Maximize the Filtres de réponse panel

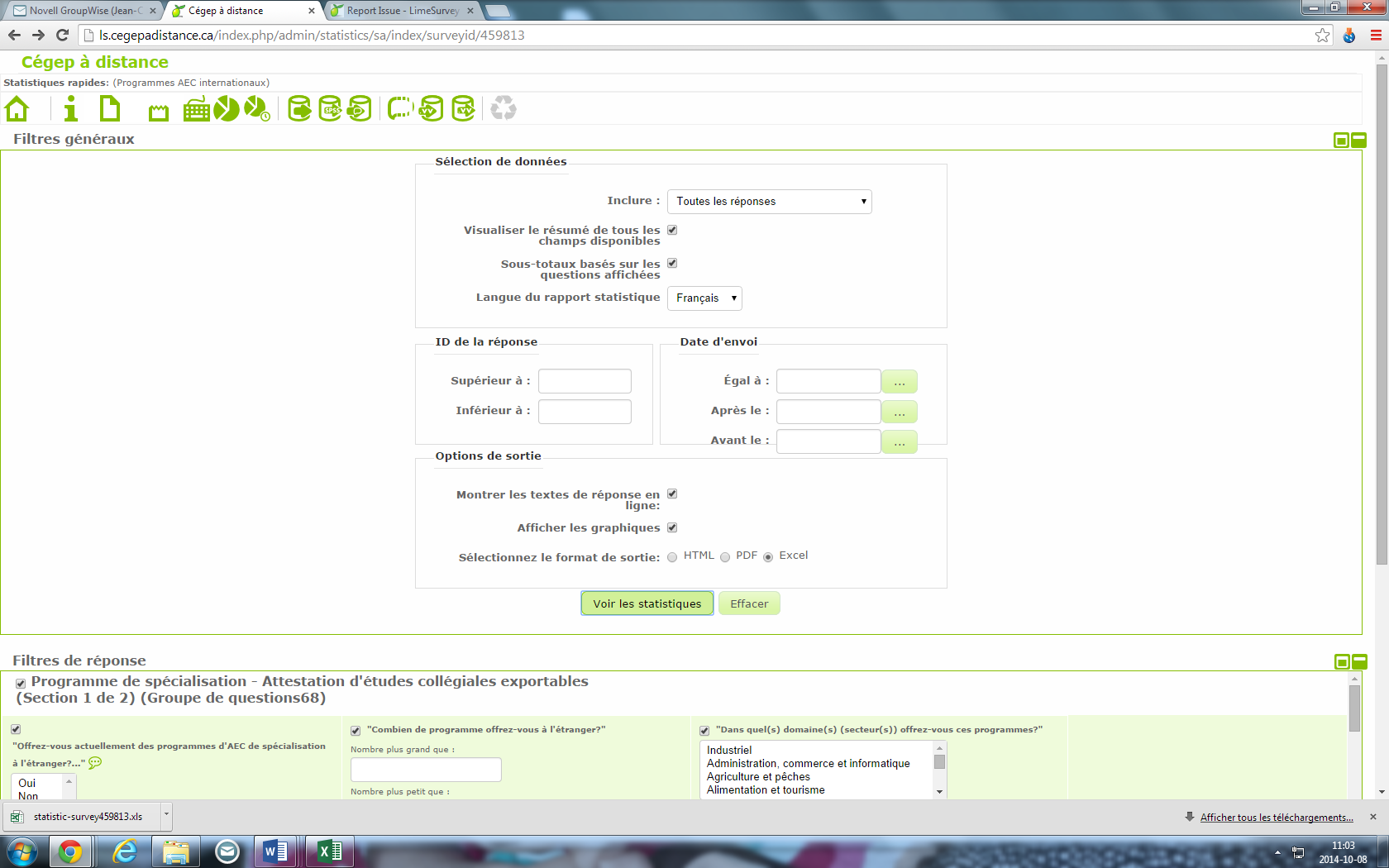click(1342, 661)
